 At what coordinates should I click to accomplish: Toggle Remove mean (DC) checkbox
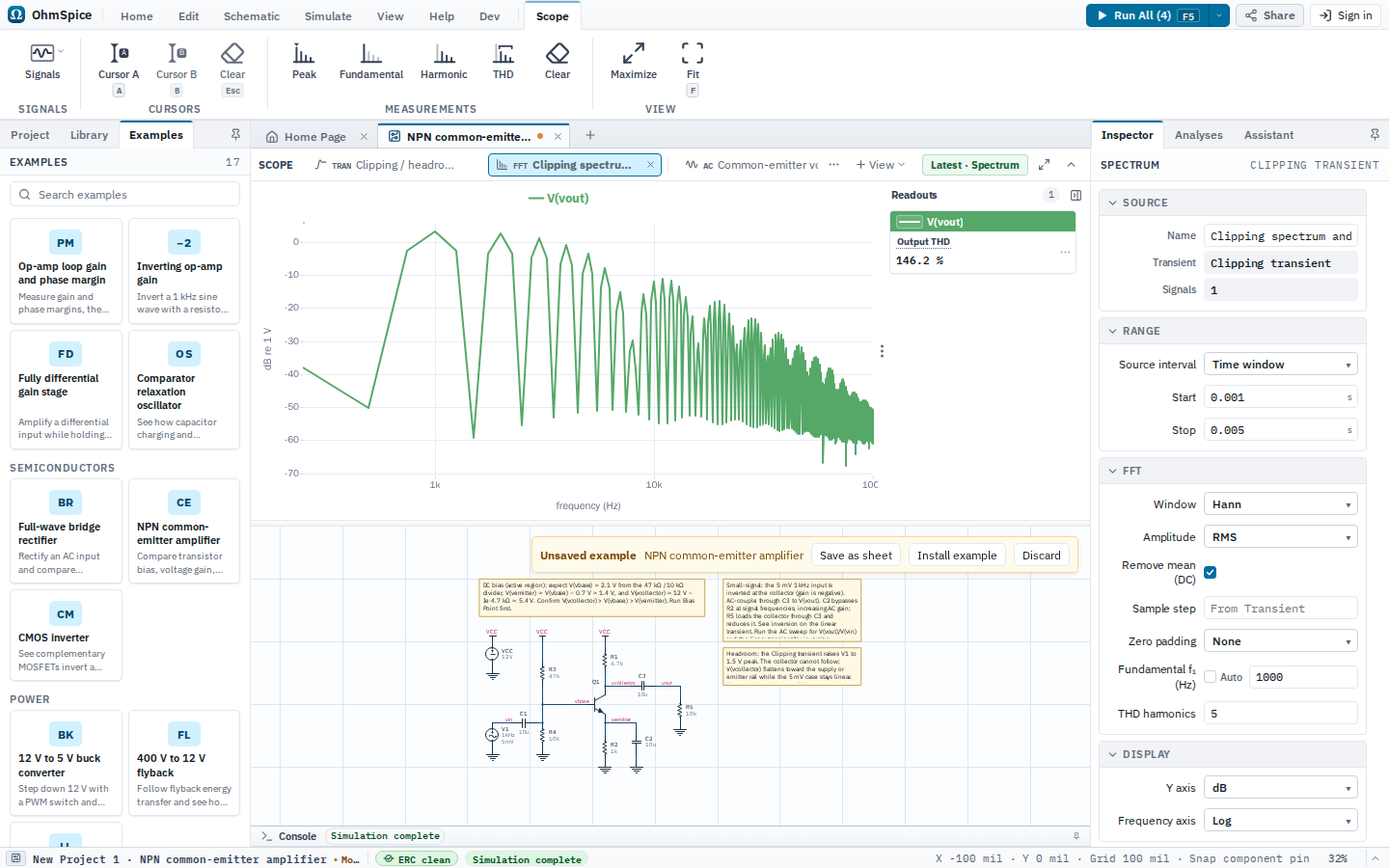[x=1210, y=572]
